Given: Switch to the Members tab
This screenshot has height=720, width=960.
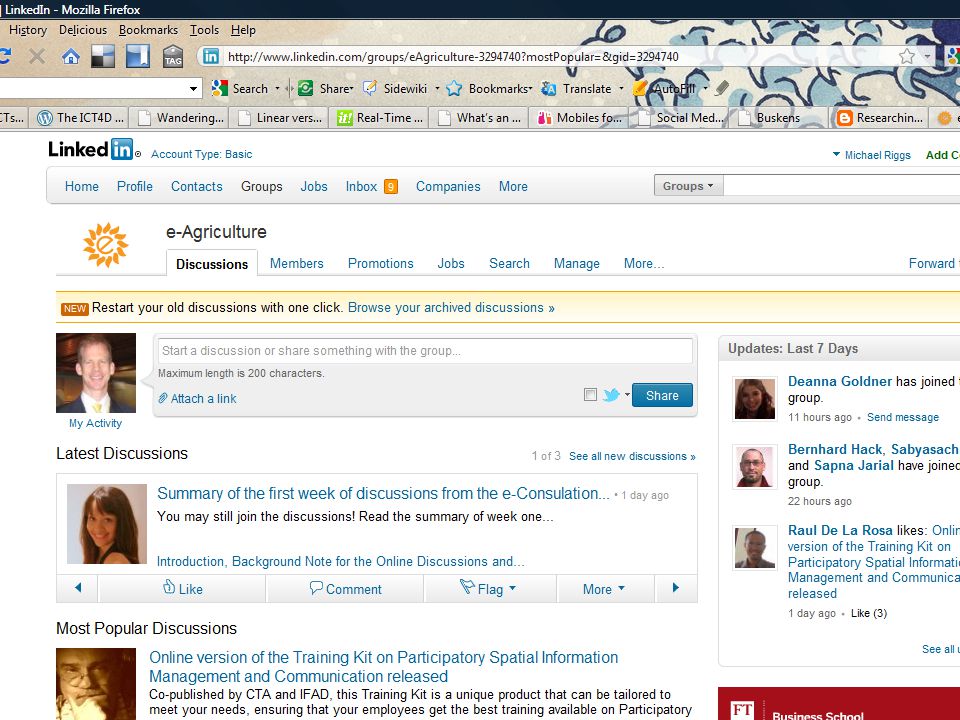Looking at the screenshot, I should pos(296,263).
